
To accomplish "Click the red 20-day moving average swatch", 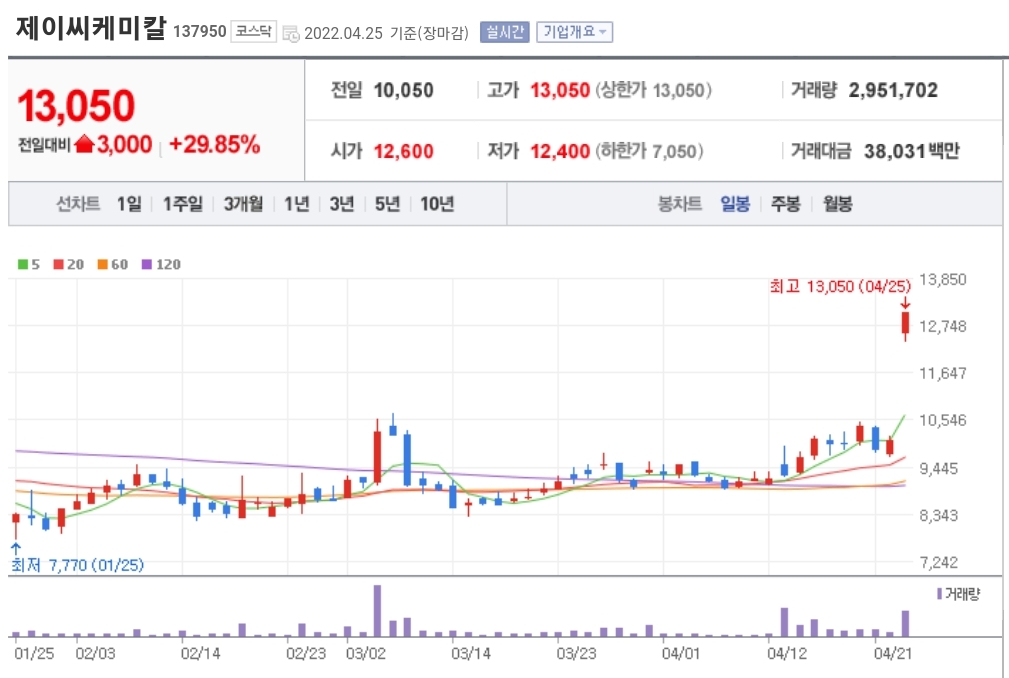I will pos(59,264).
